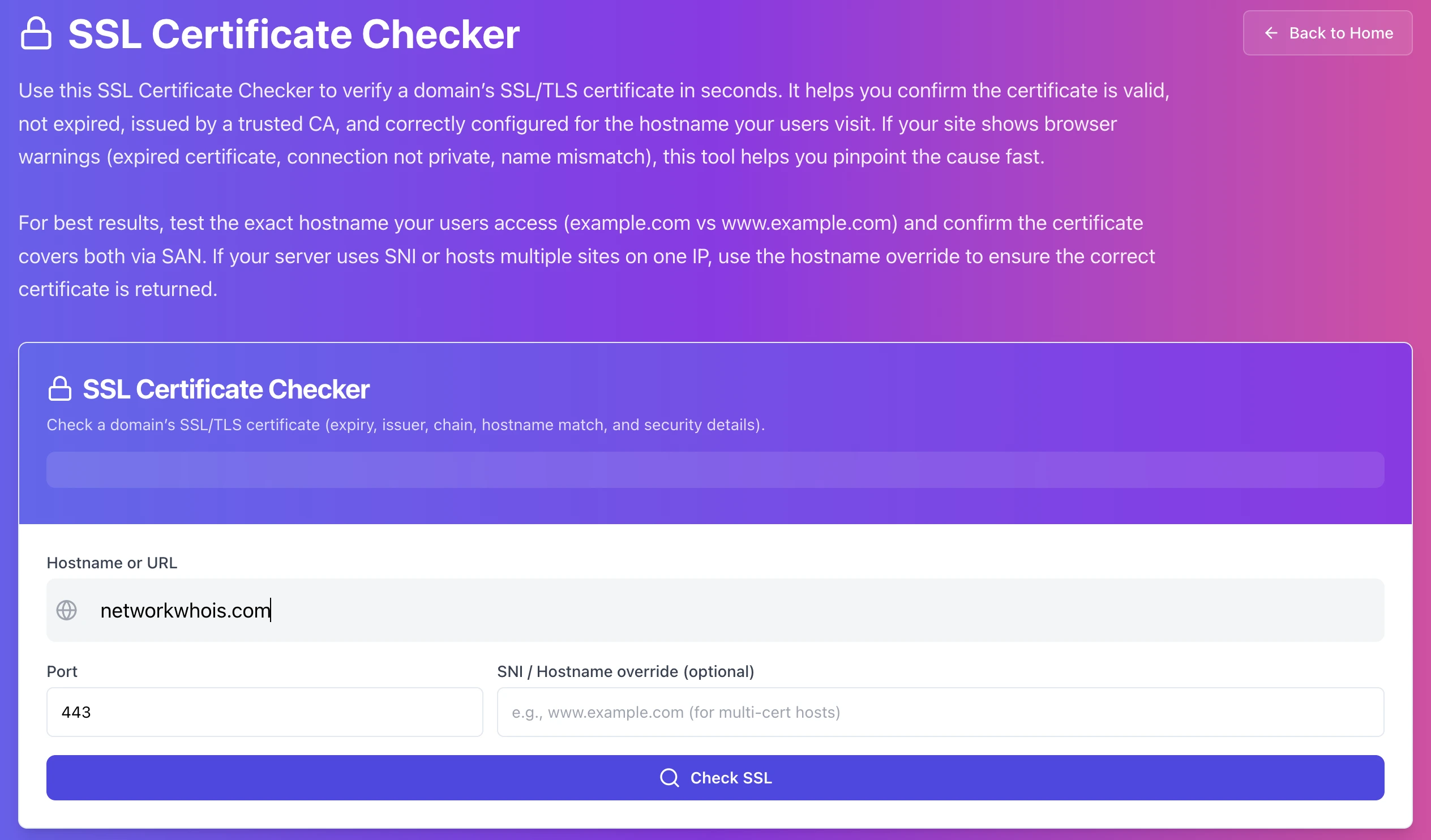This screenshot has width=1431, height=840.
Task: Click the empty translucent bar in the card header
Action: pyautogui.click(x=715, y=470)
